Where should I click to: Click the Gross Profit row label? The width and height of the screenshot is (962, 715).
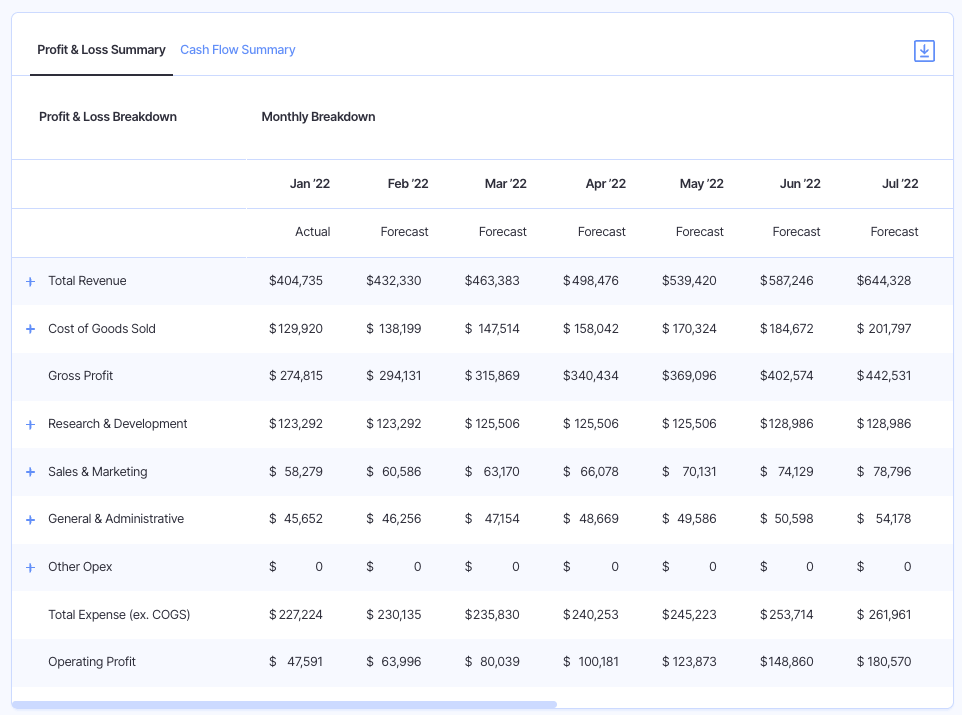(80, 376)
